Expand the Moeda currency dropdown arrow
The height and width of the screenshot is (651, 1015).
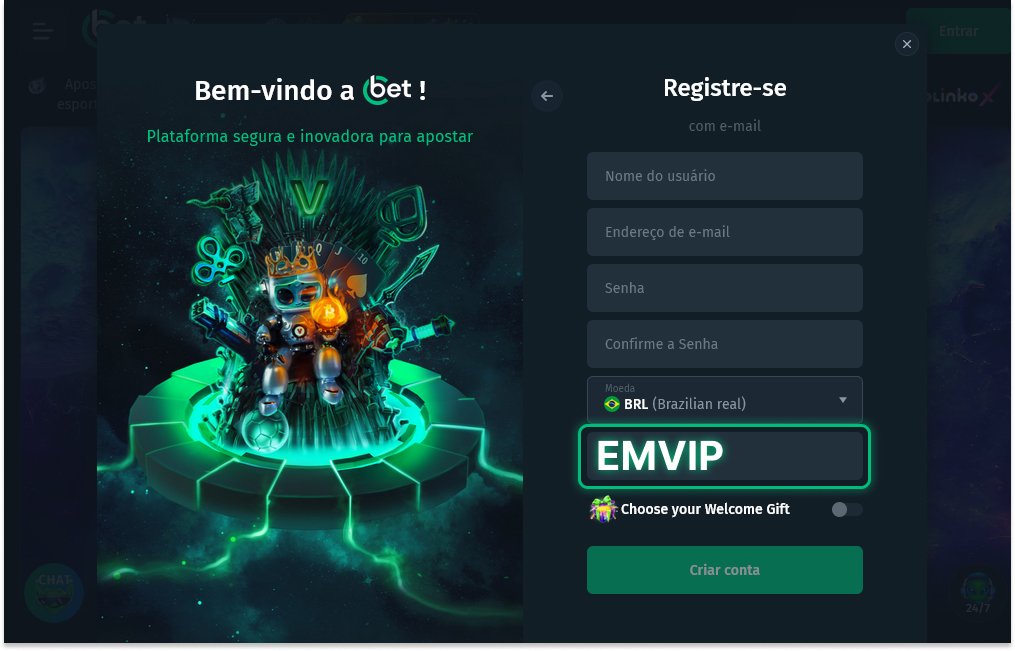point(843,400)
